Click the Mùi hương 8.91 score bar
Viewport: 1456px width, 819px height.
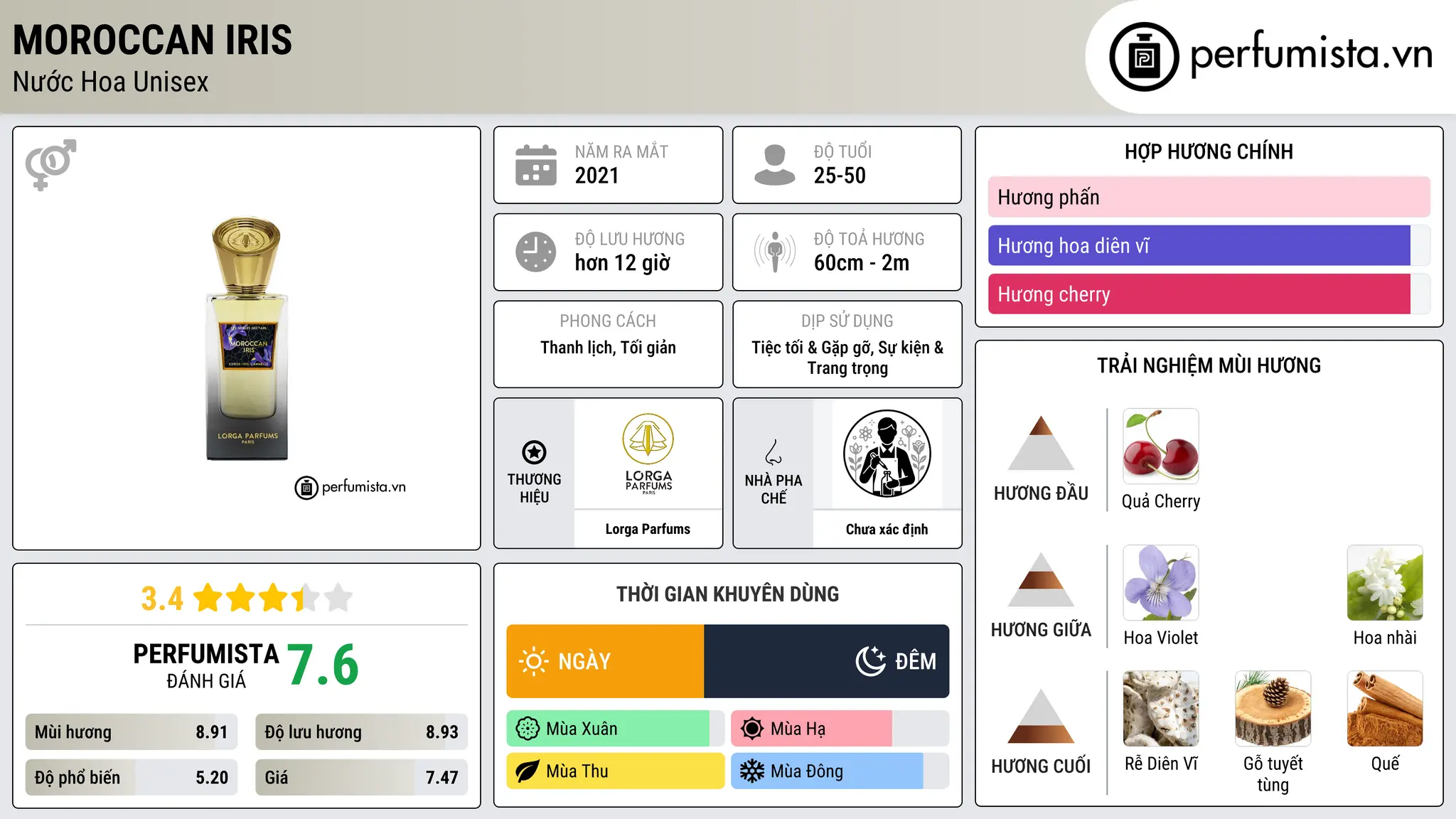pyautogui.click(x=132, y=732)
